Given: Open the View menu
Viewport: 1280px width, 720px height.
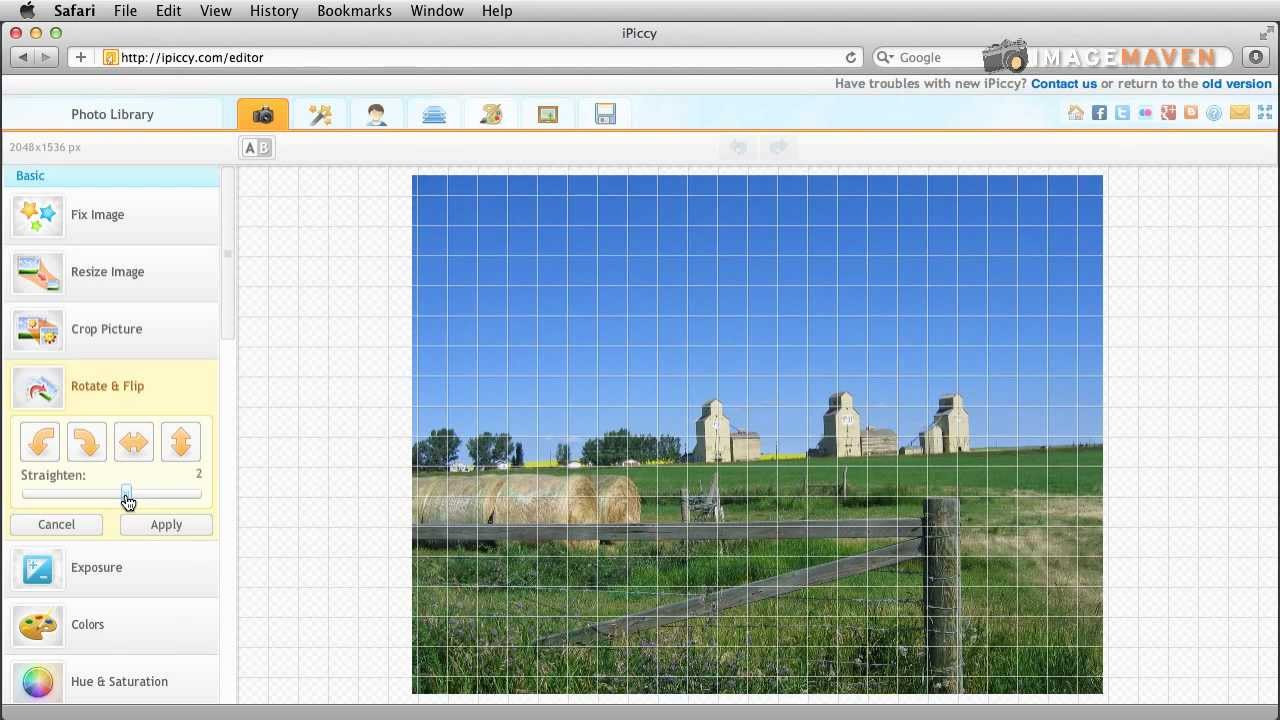Looking at the screenshot, I should click(x=216, y=10).
